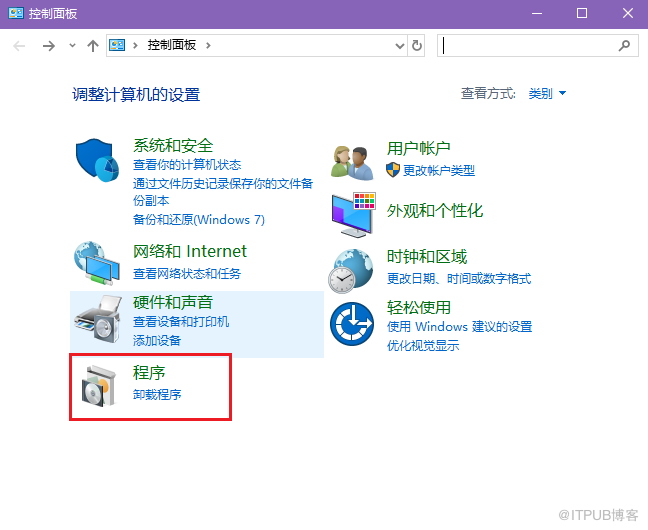Open recent locations dropdown arrow
648x530 pixels.
coord(72,45)
